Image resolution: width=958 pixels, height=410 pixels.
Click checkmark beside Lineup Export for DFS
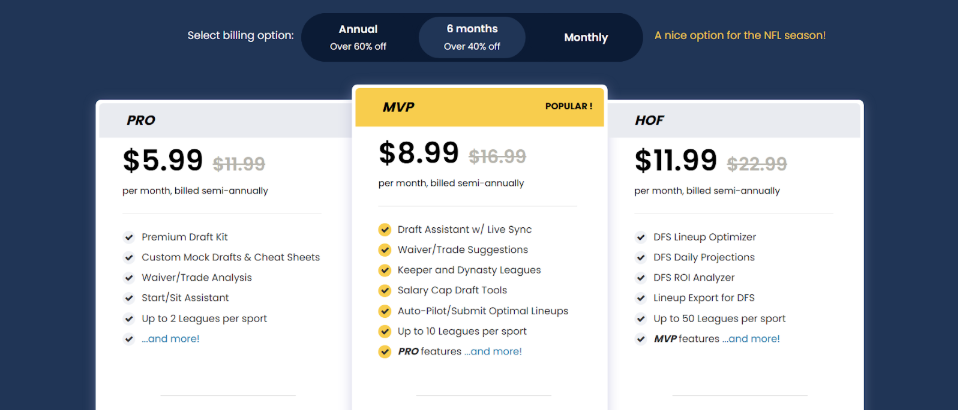coord(640,298)
